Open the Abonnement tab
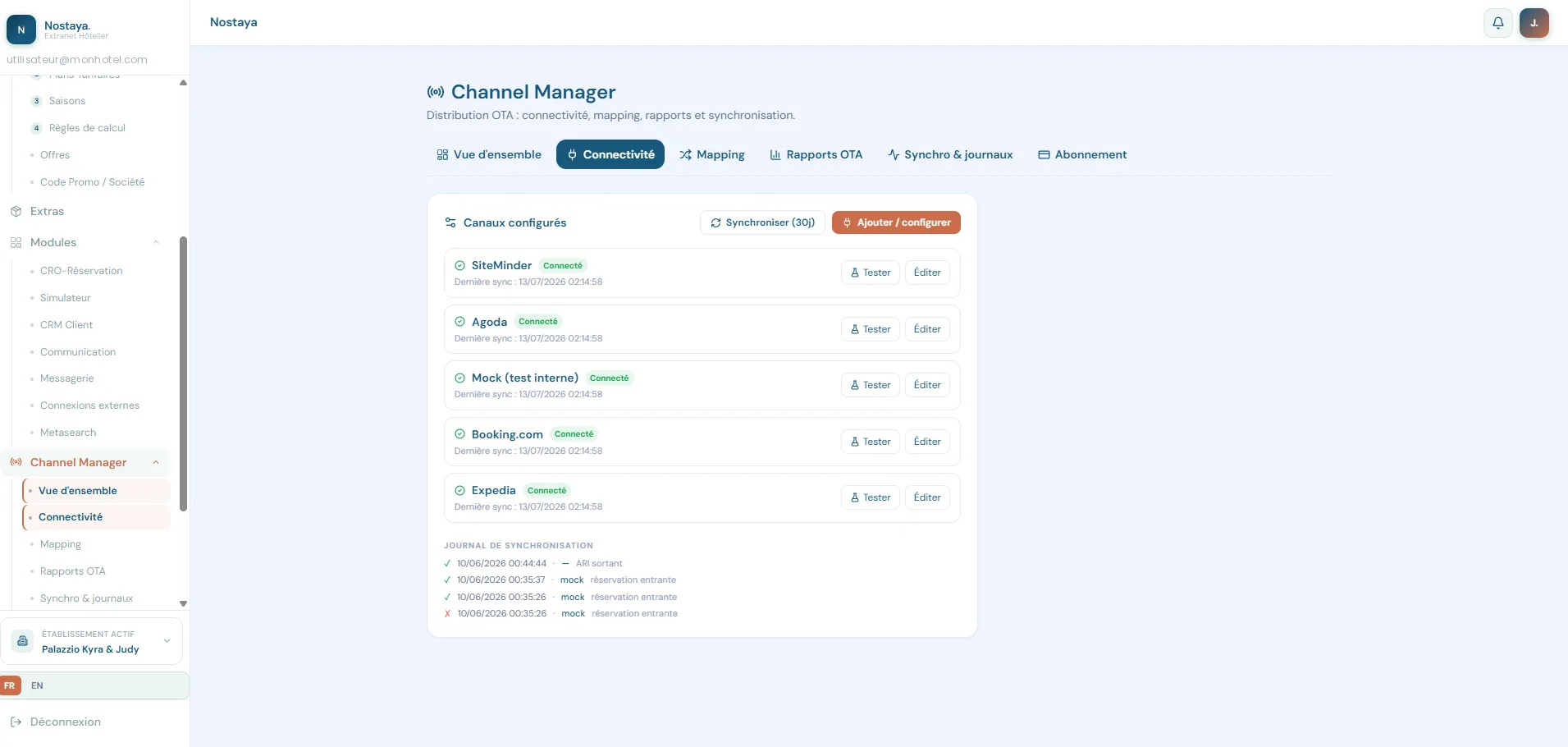This screenshot has width=1568, height=747. [x=1082, y=154]
